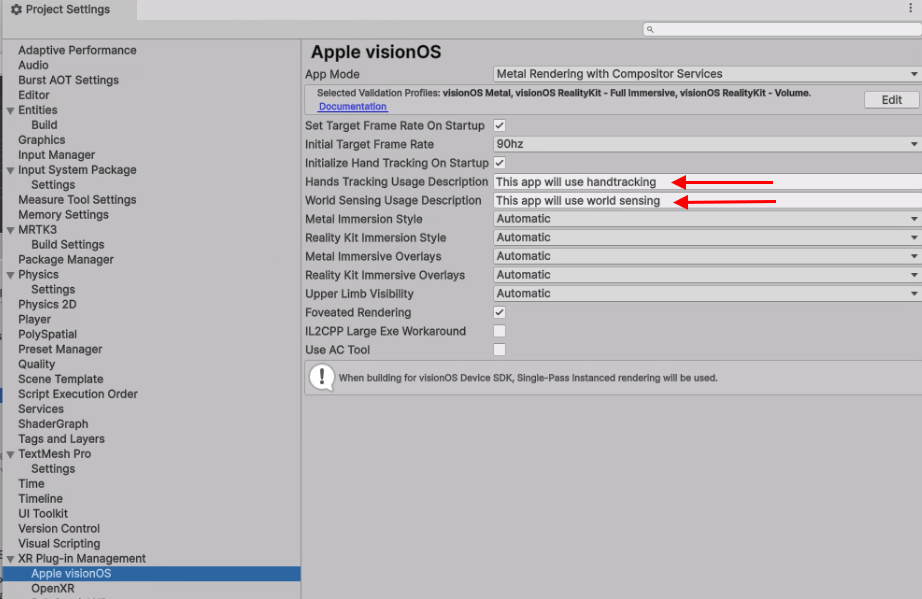Open Scene Template settings
This screenshot has height=599, width=922.
(61, 379)
